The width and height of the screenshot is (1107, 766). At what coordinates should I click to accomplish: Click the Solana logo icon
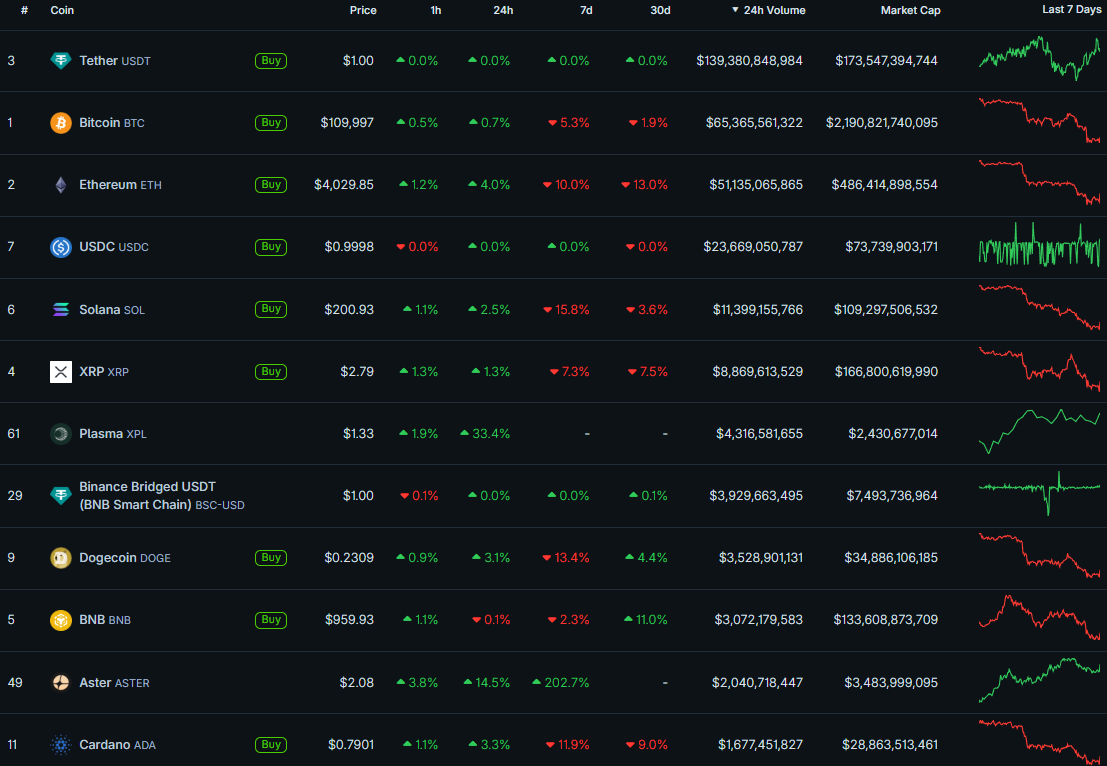pyautogui.click(x=61, y=310)
